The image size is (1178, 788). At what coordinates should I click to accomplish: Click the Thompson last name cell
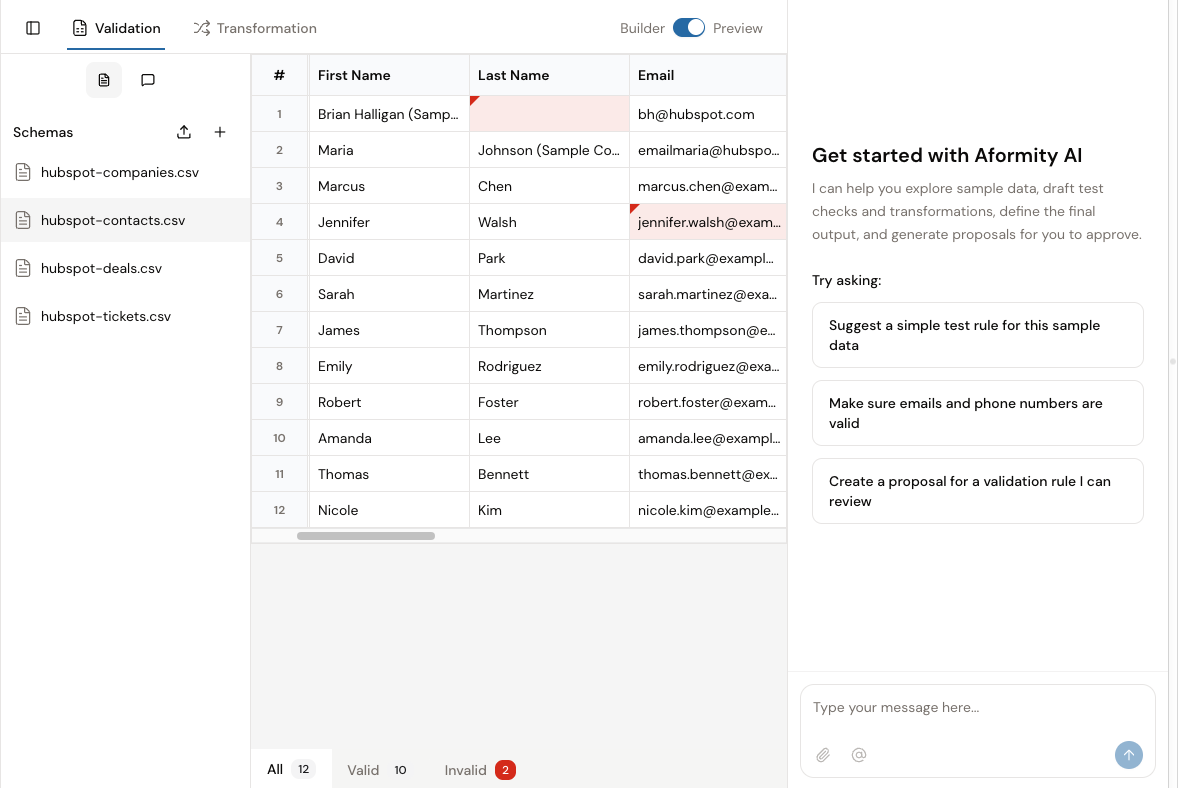(548, 331)
